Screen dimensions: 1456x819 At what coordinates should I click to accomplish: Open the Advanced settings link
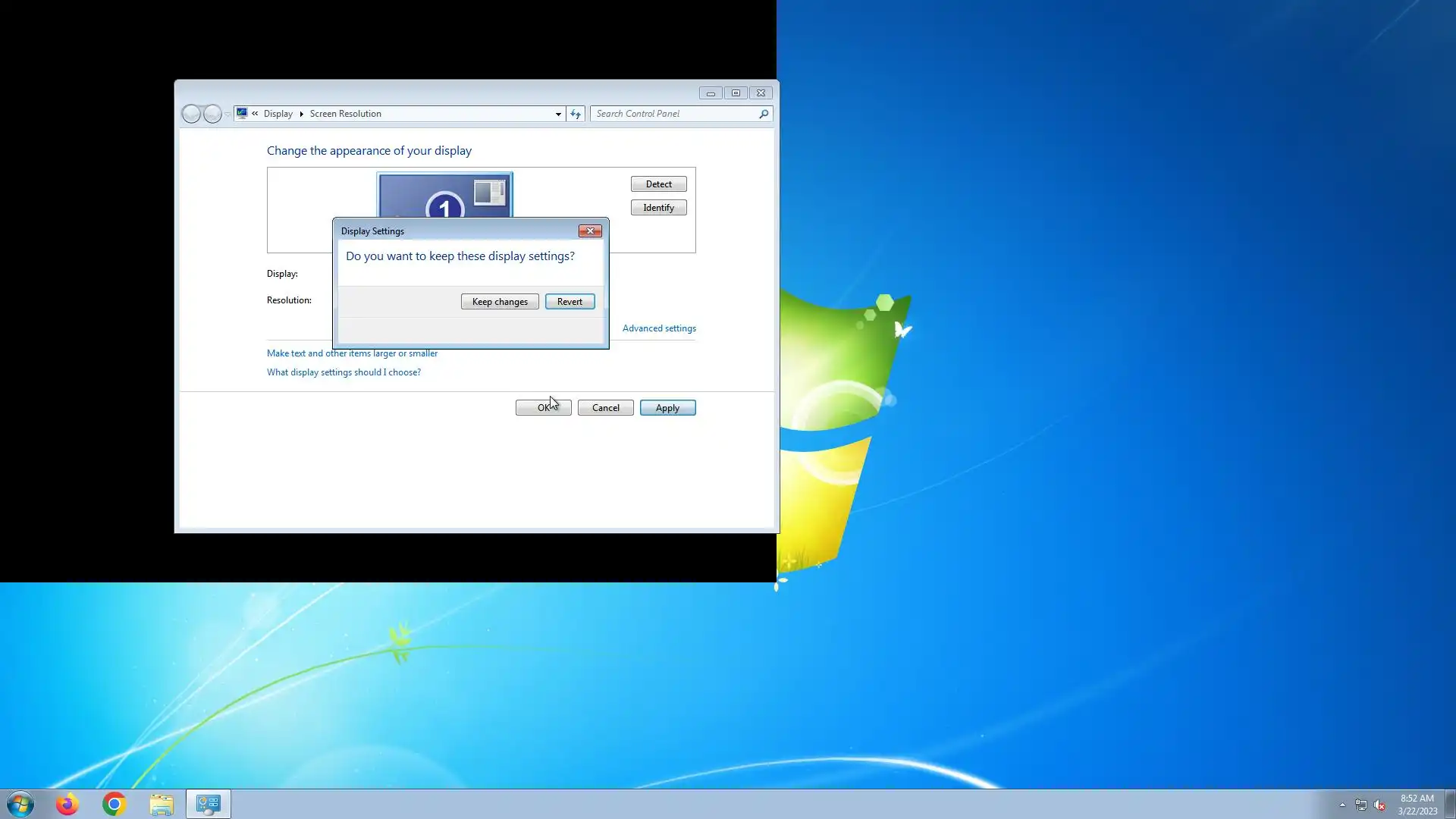(x=658, y=328)
